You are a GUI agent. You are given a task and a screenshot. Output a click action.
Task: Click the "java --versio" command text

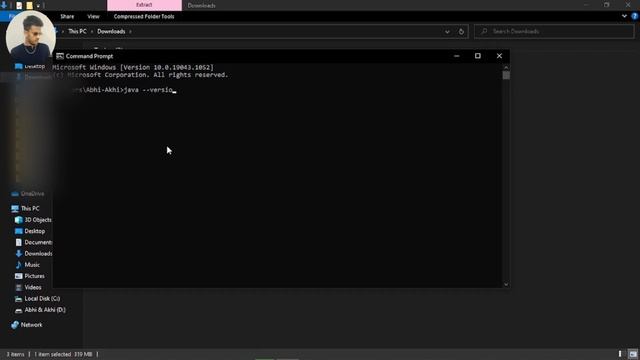(x=148, y=90)
